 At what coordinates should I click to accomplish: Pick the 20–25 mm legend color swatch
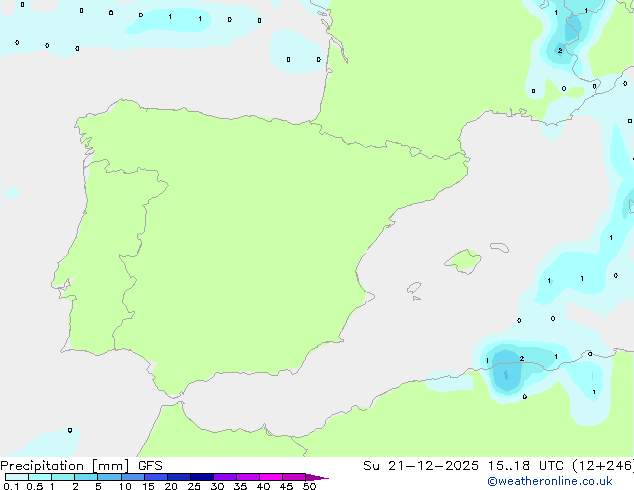[x=179, y=477]
